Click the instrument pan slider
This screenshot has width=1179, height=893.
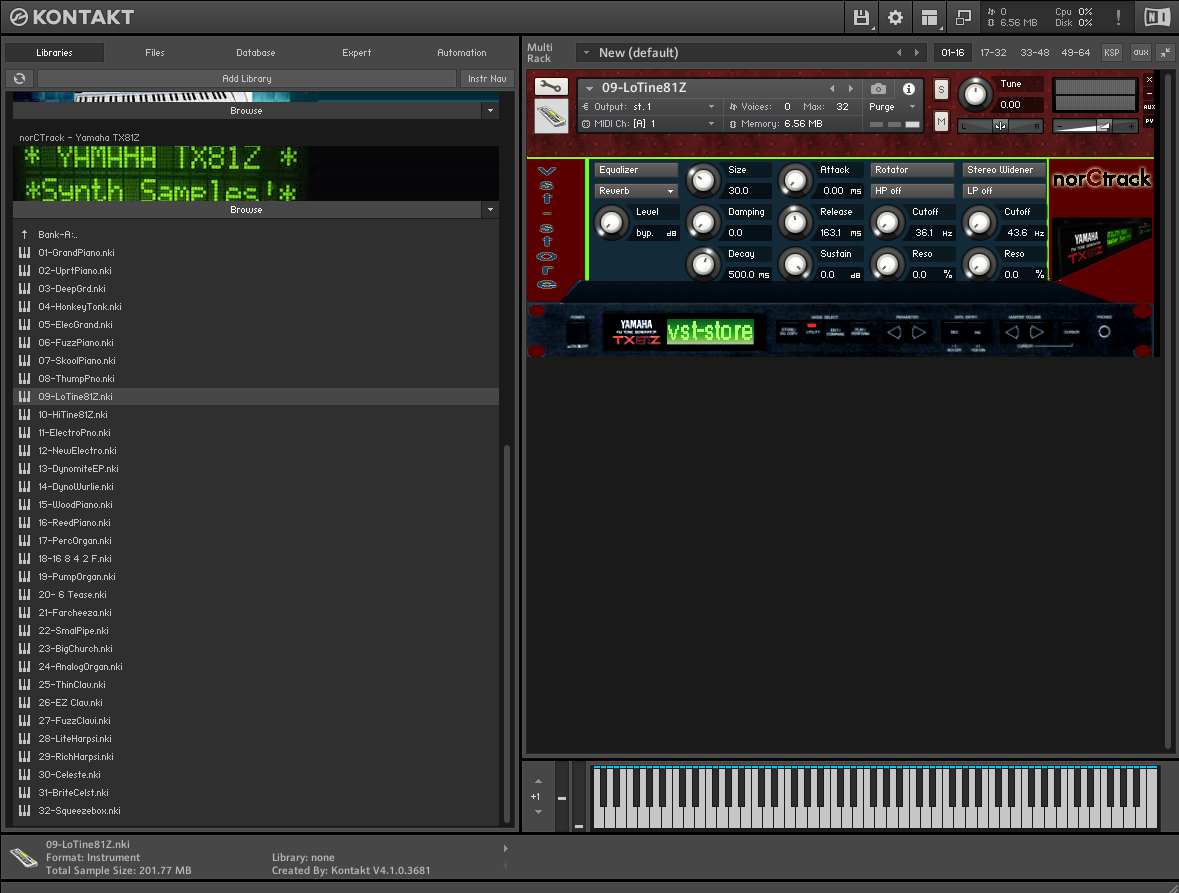[x=1000, y=126]
